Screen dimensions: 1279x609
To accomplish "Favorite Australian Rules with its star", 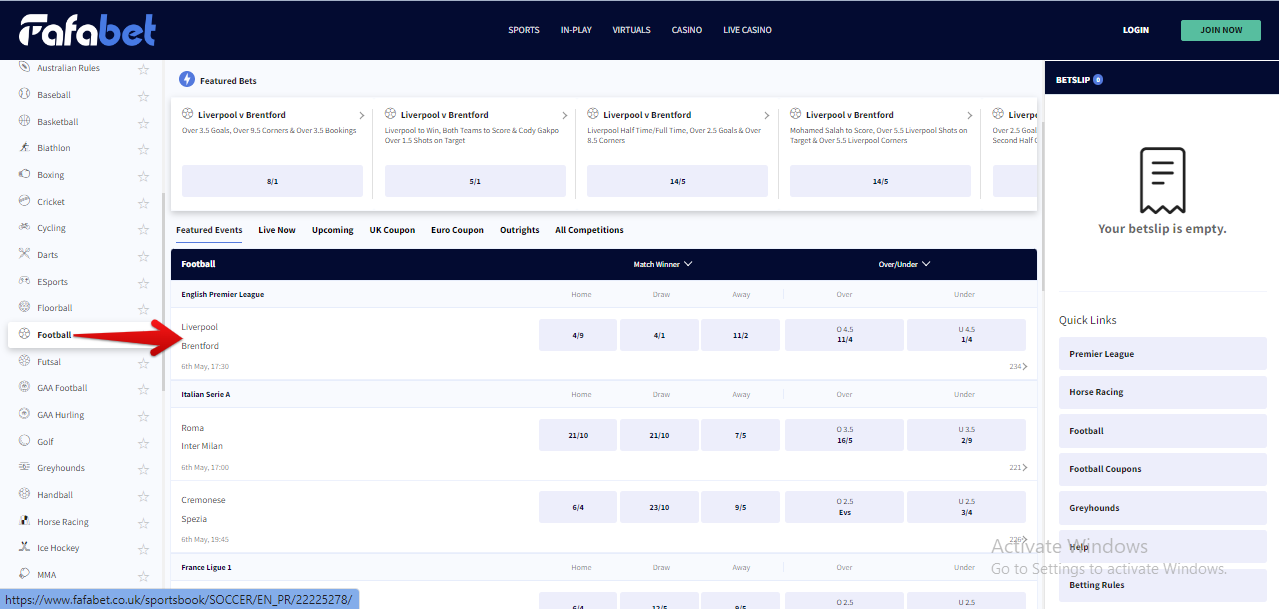I will point(143,69).
